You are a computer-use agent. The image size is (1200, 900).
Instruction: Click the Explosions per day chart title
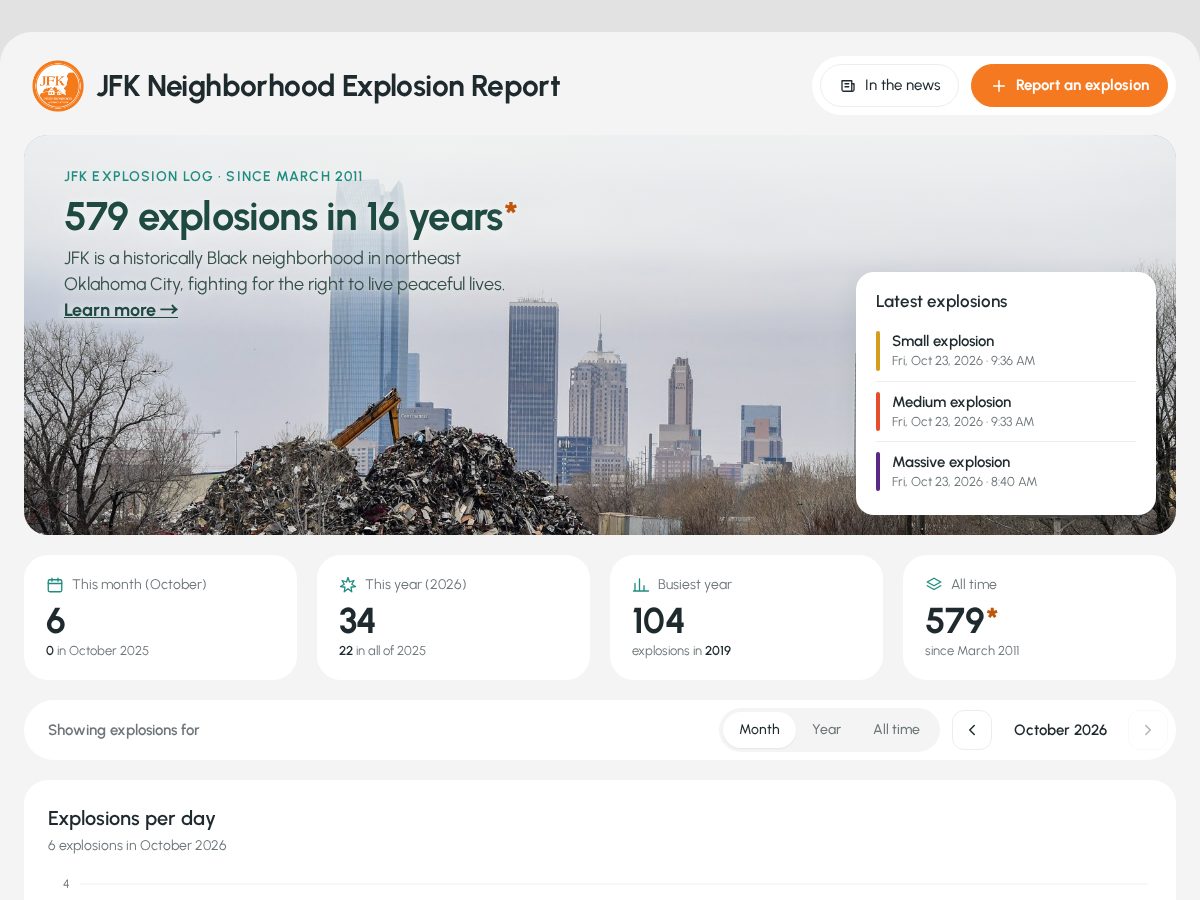(131, 819)
